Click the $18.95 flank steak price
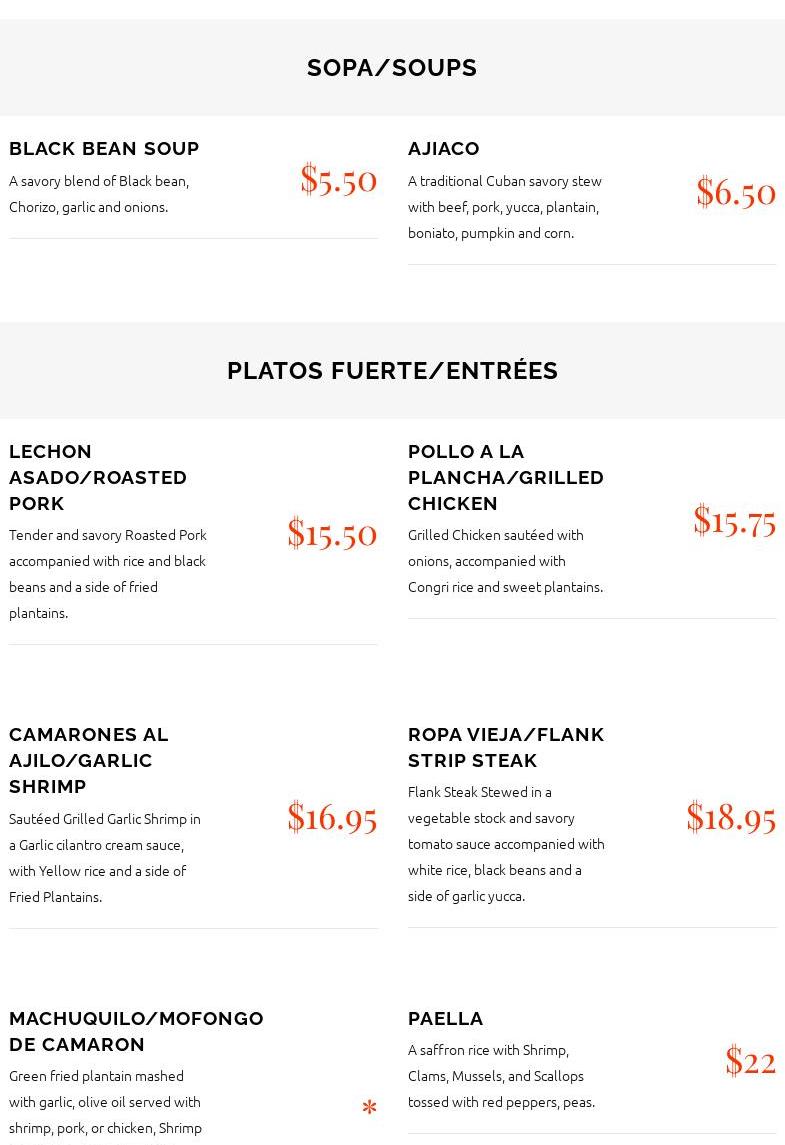 tap(730, 817)
